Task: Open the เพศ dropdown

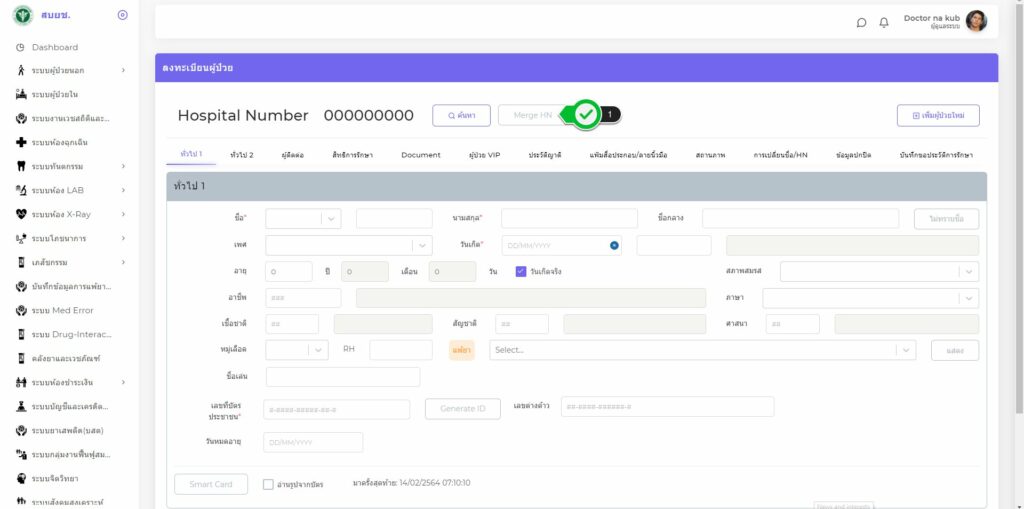Action: coord(348,245)
